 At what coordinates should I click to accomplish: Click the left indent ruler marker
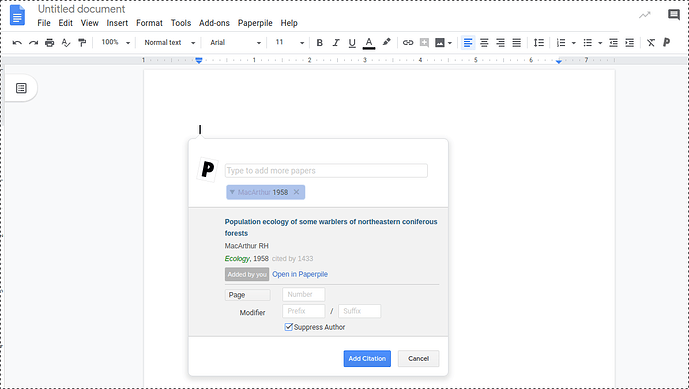(x=199, y=60)
